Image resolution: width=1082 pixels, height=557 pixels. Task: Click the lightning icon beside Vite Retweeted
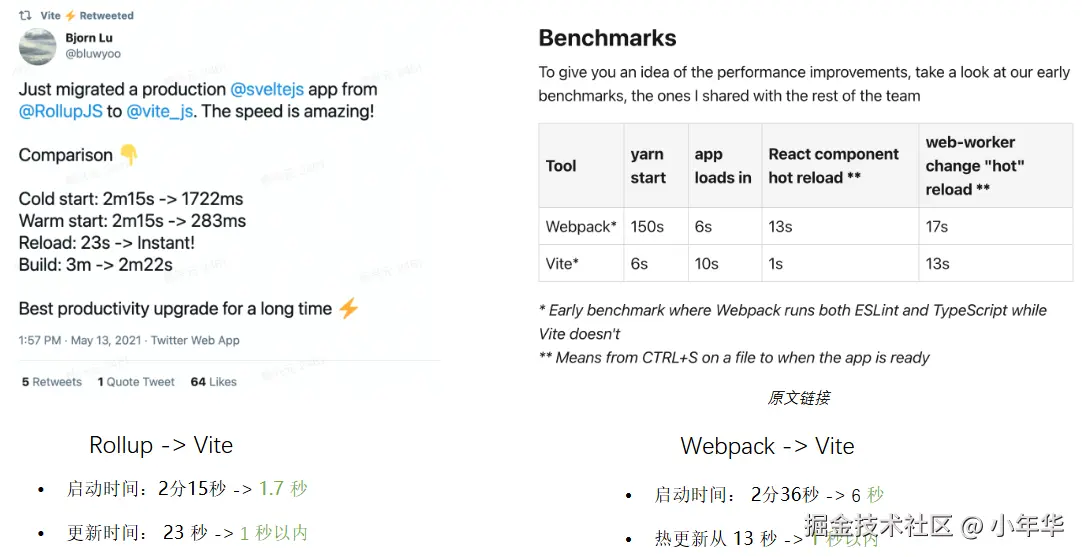coord(70,16)
